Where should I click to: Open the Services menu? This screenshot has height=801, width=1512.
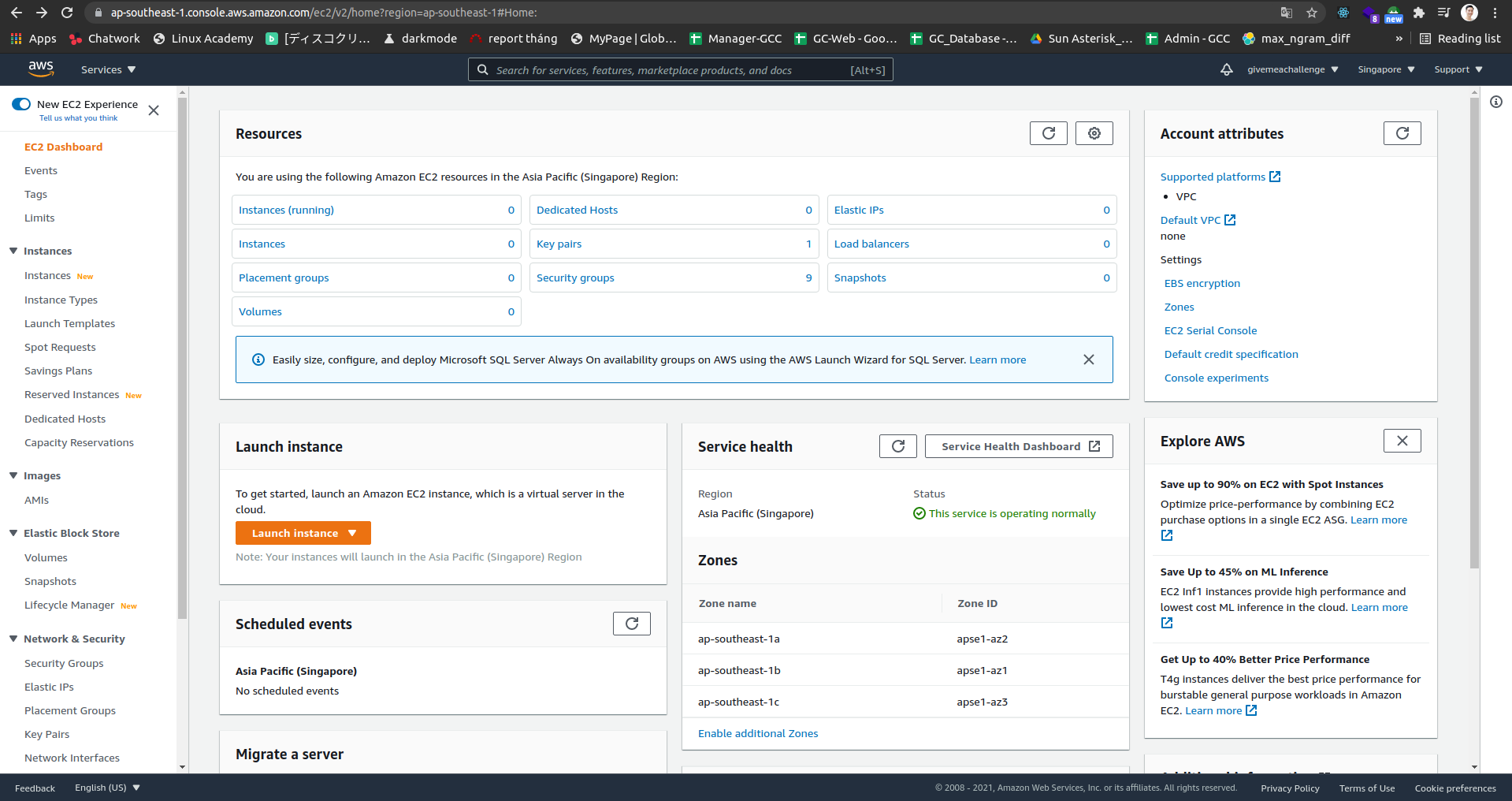tap(107, 69)
